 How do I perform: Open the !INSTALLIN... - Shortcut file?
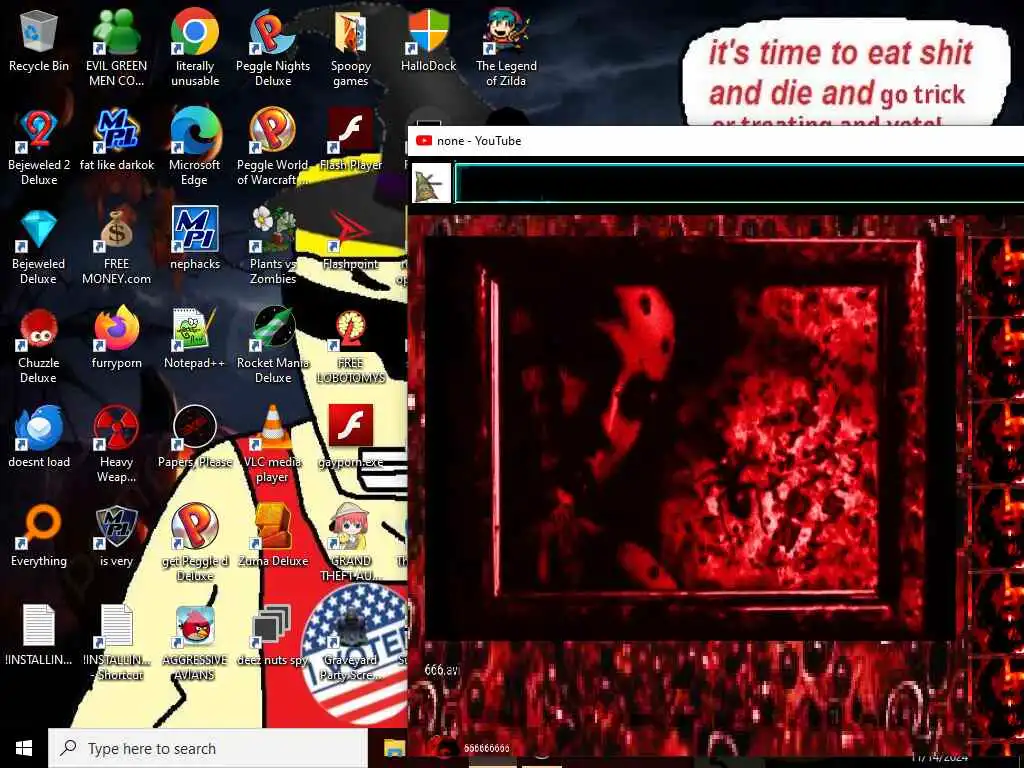coord(116,643)
